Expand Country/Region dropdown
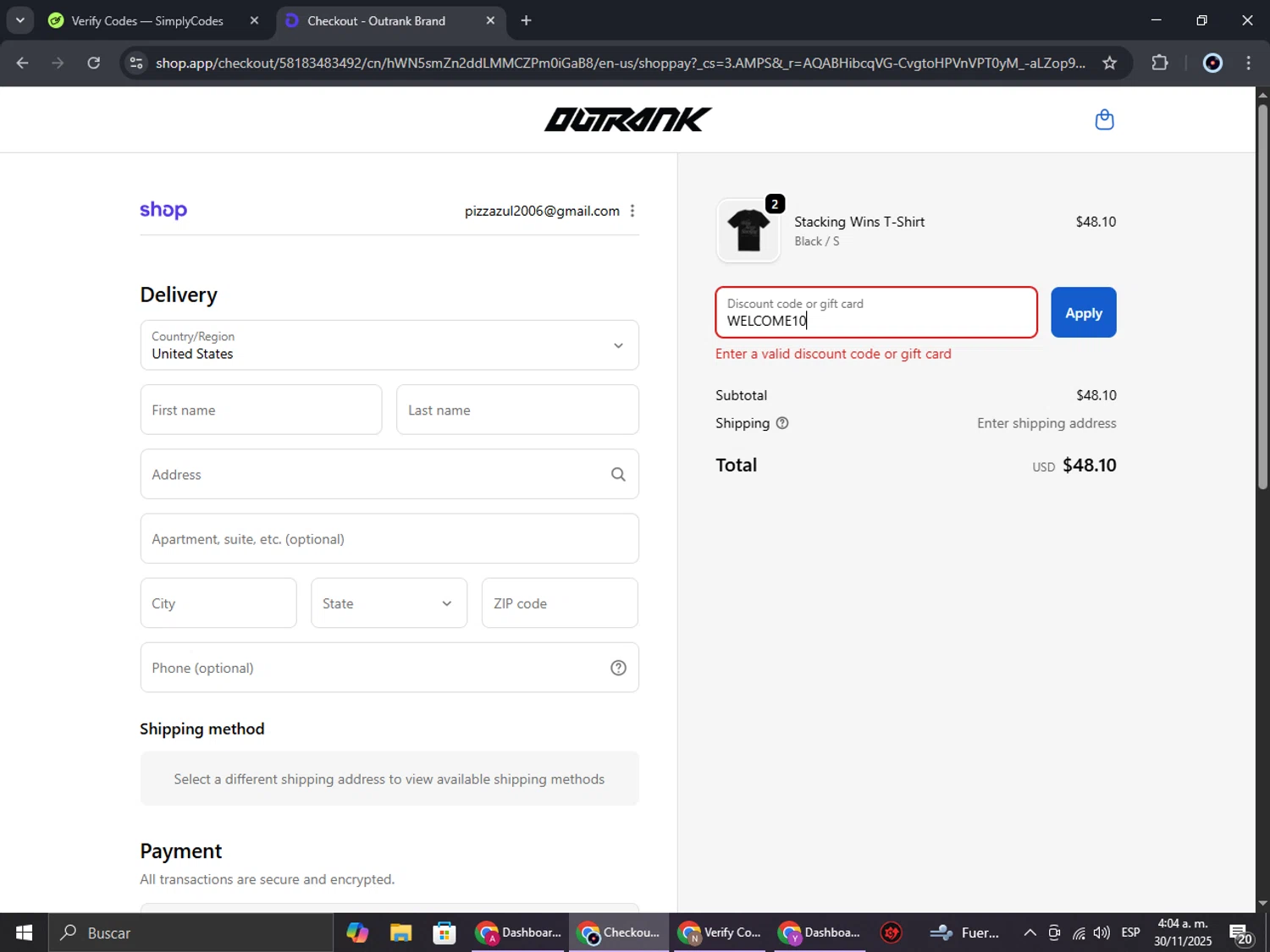 point(389,345)
